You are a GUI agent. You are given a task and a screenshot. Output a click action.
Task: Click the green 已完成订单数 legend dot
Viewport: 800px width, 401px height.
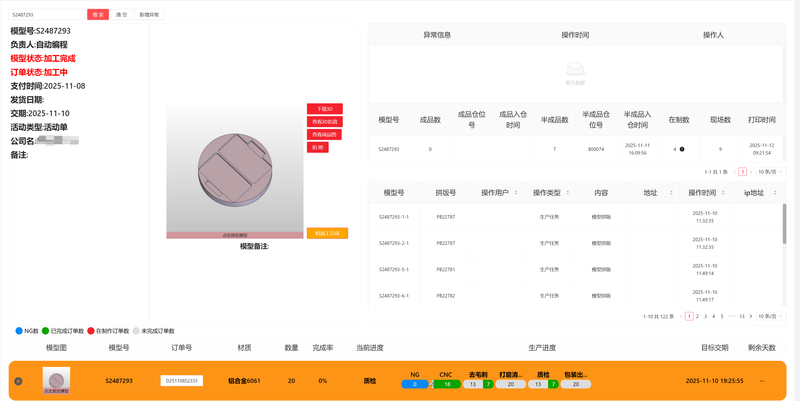45,331
